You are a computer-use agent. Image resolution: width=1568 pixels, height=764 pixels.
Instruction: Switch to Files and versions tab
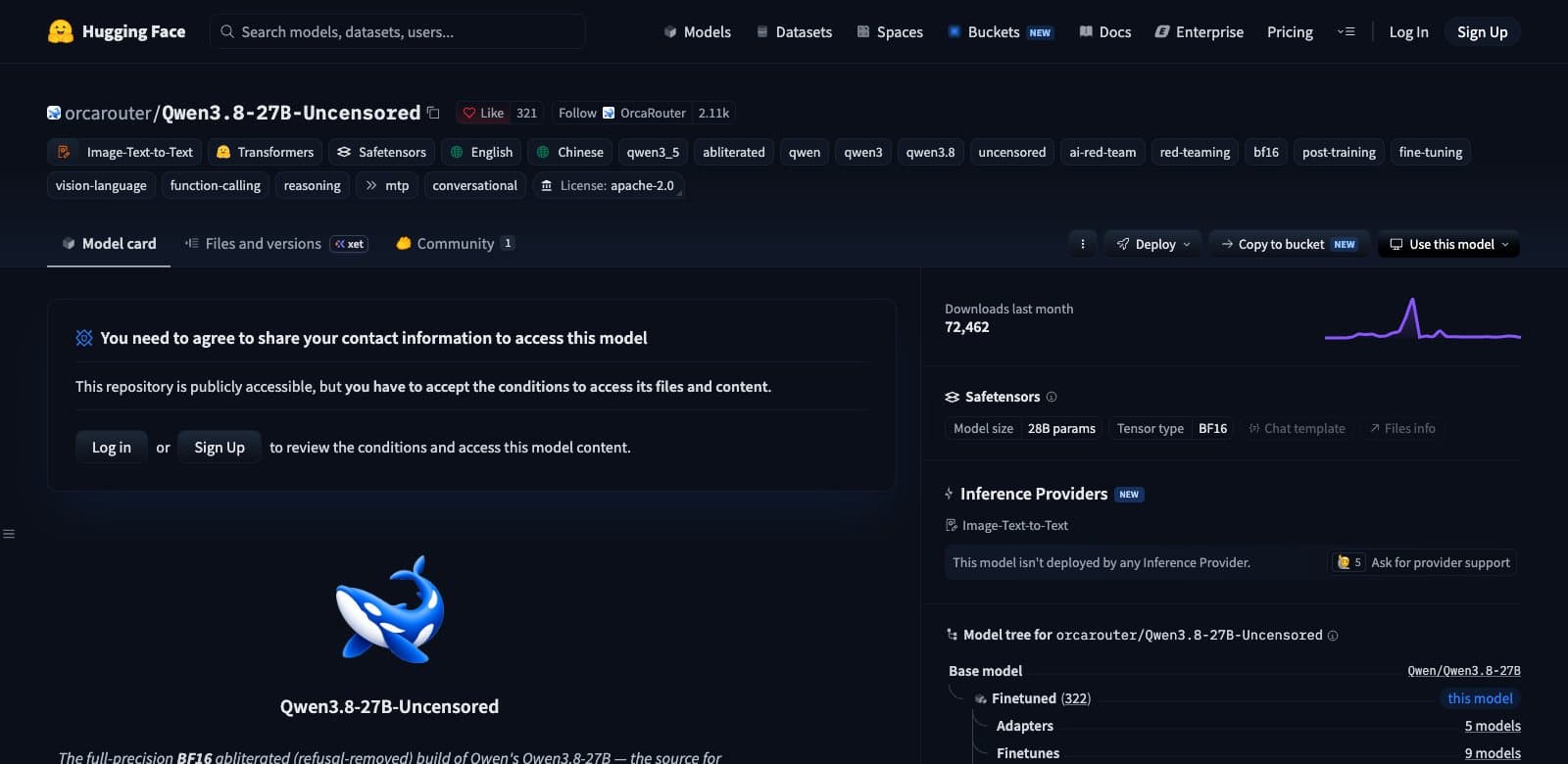pyautogui.click(x=275, y=244)
